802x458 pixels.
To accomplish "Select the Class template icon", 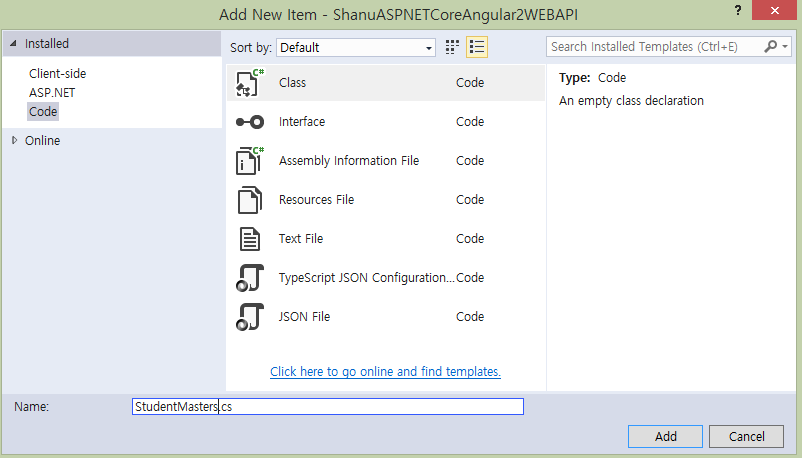I will tap(249, 83).
